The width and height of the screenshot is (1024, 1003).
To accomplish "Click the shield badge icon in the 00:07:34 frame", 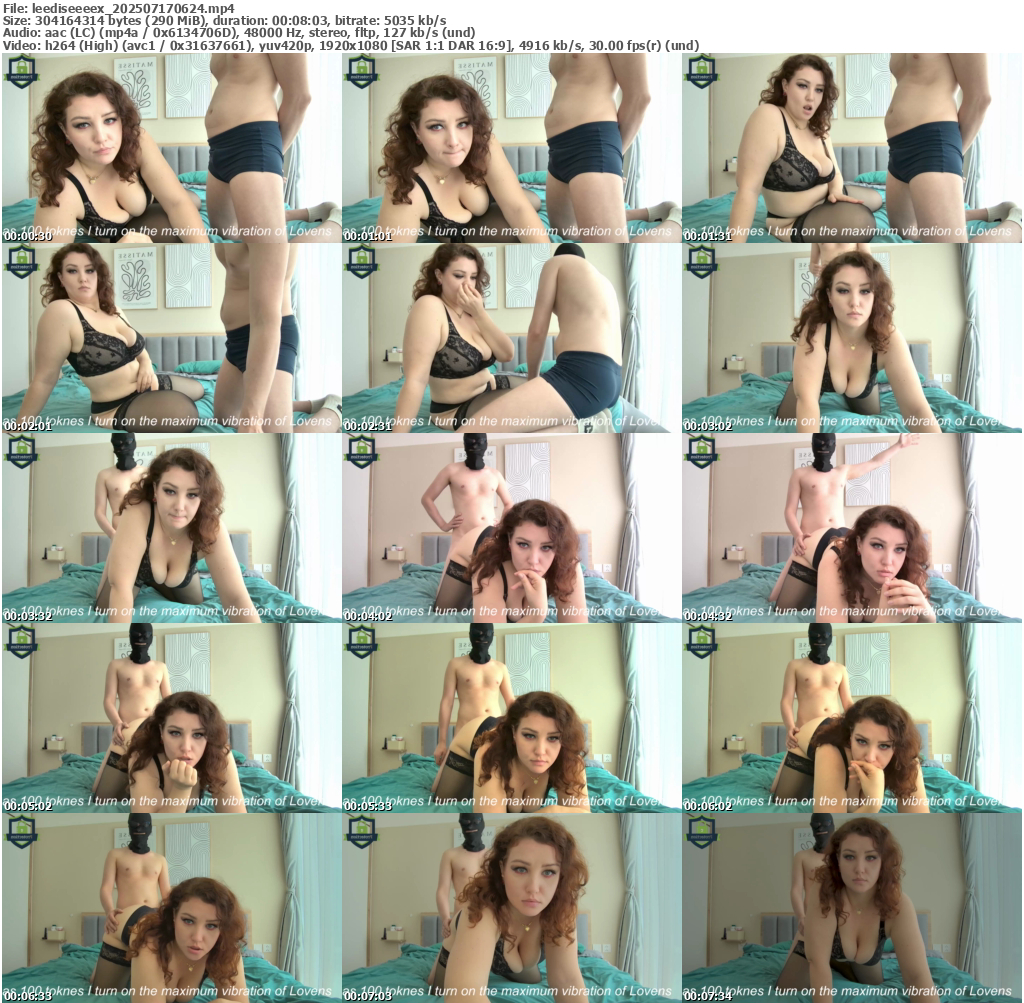I will click(x=700, y=831).
